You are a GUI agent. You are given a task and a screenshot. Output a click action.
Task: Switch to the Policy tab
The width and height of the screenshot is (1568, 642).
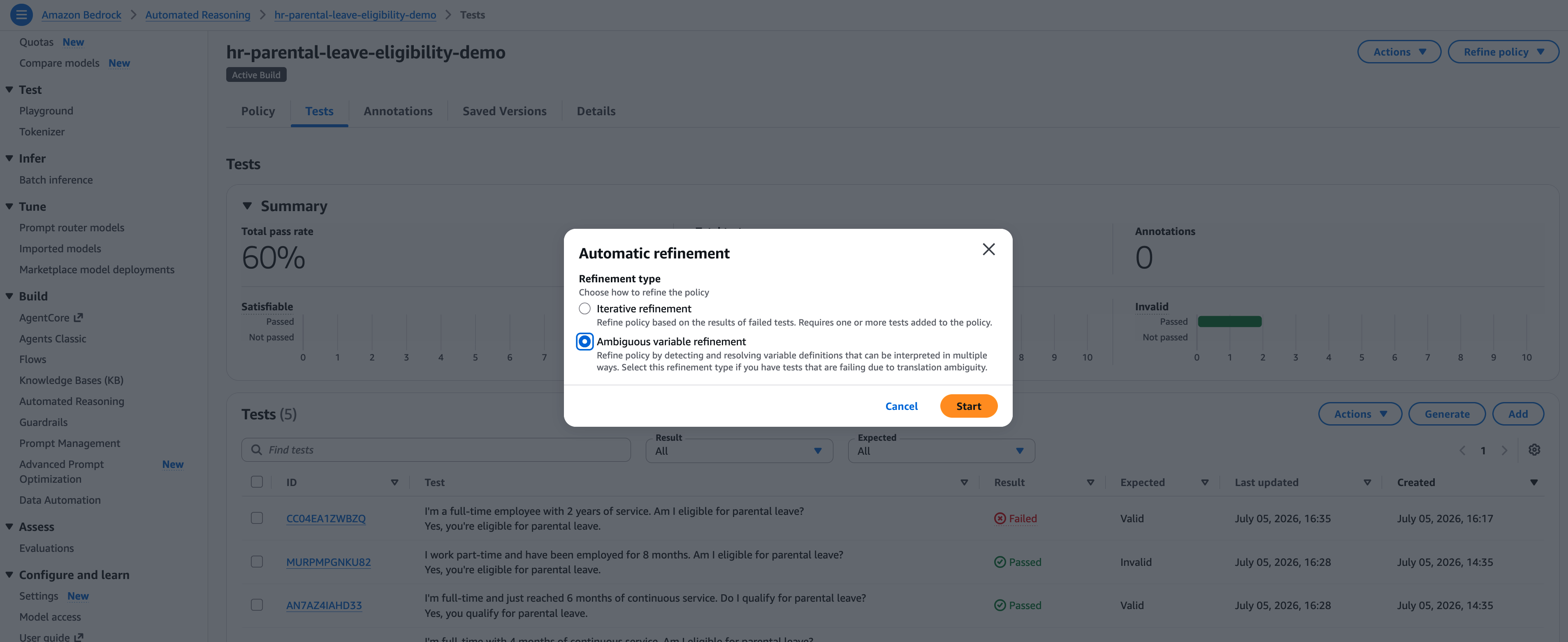[x=258, y=111]
